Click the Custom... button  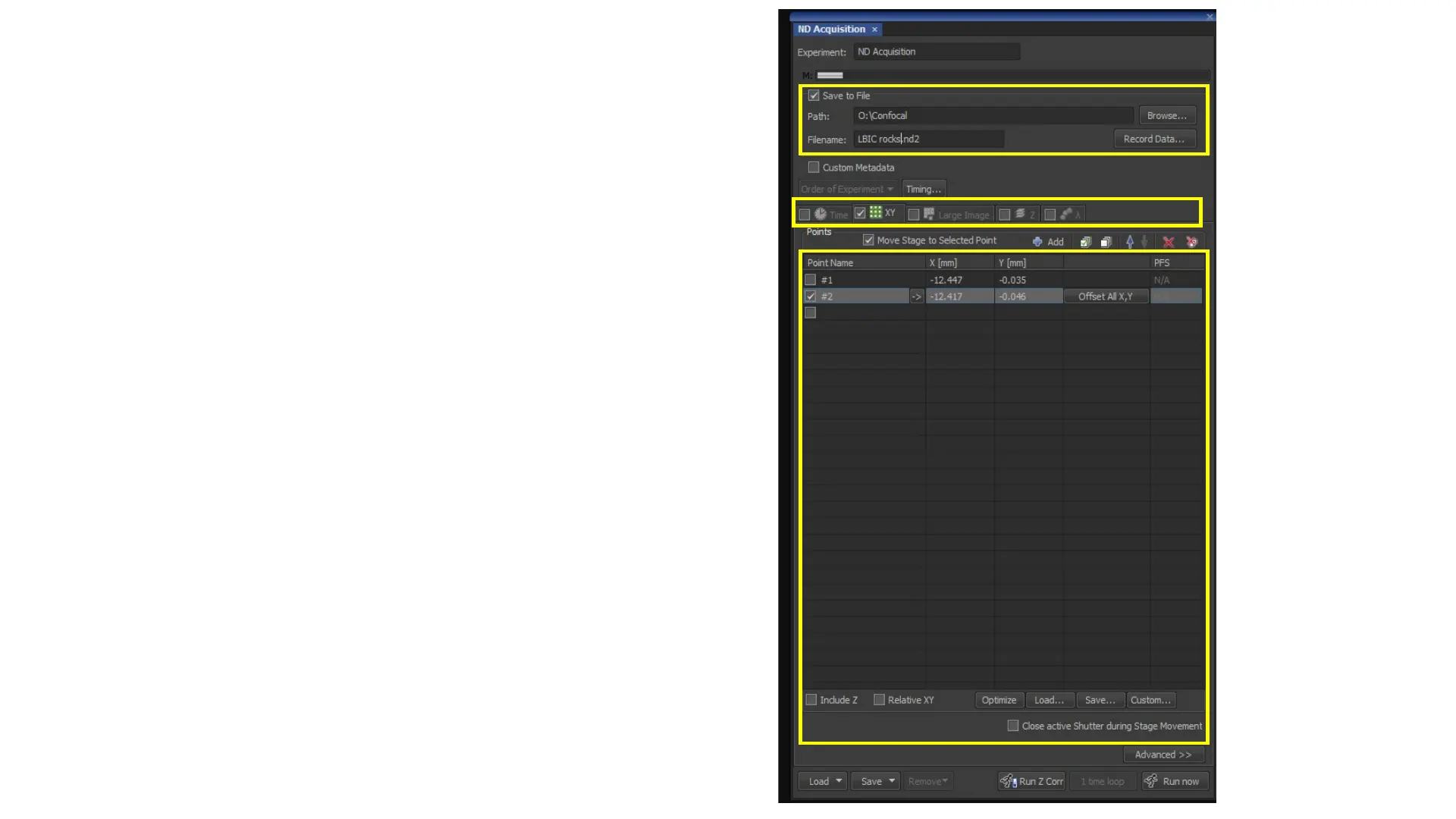click(x=1151, y=700)
